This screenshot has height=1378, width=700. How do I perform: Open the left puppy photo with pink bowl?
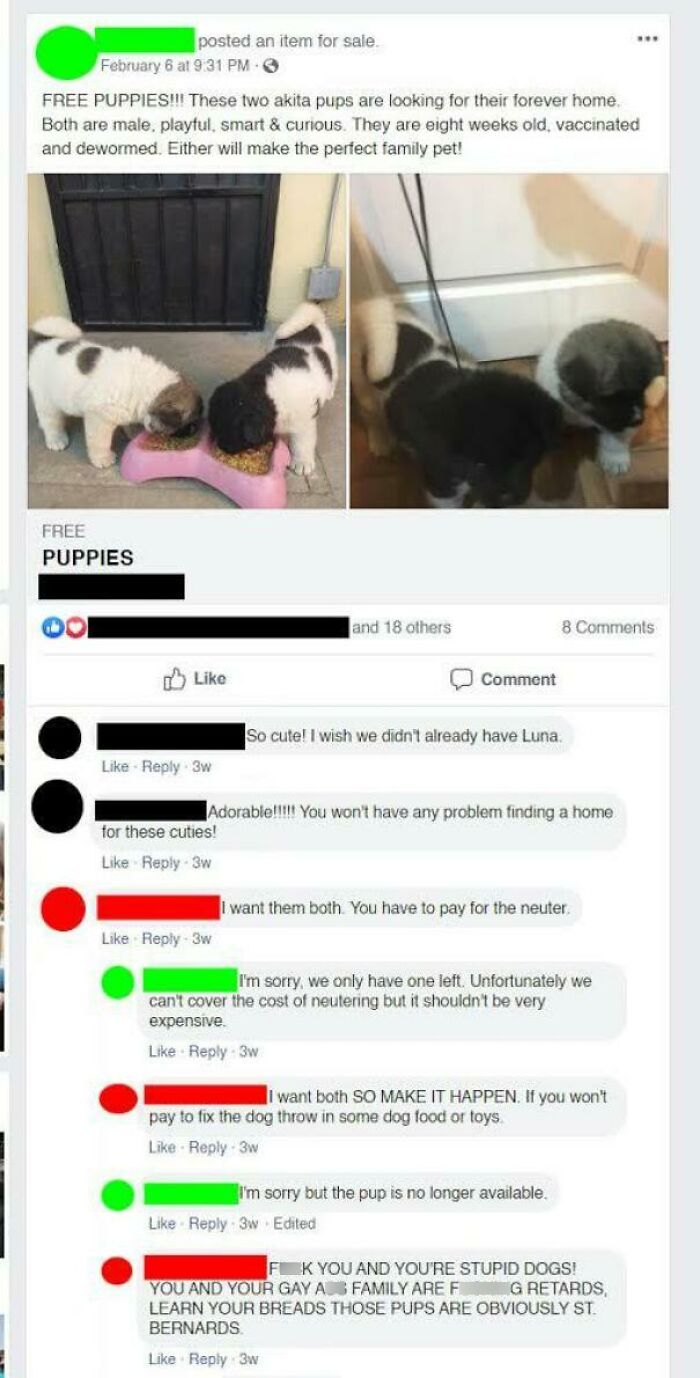(x=187, y=341)
